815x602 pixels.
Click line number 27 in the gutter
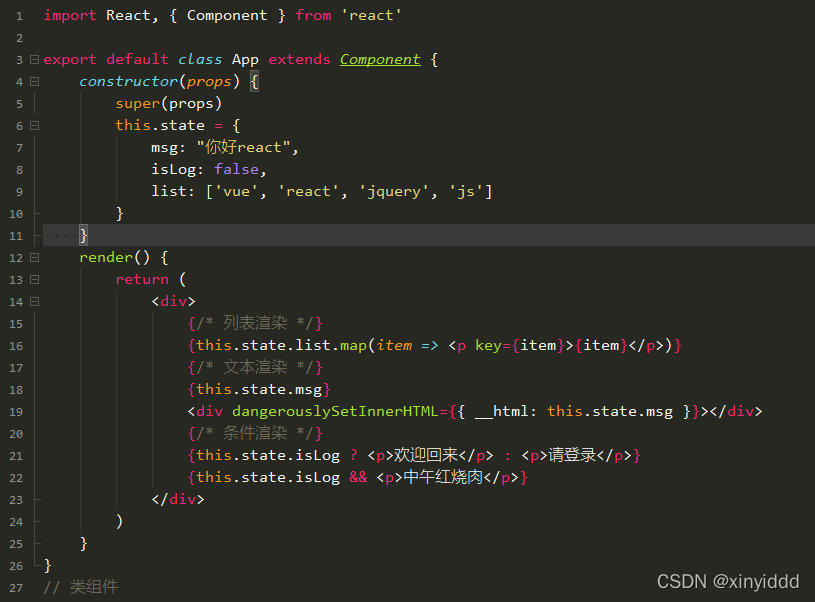click(16, 588)
